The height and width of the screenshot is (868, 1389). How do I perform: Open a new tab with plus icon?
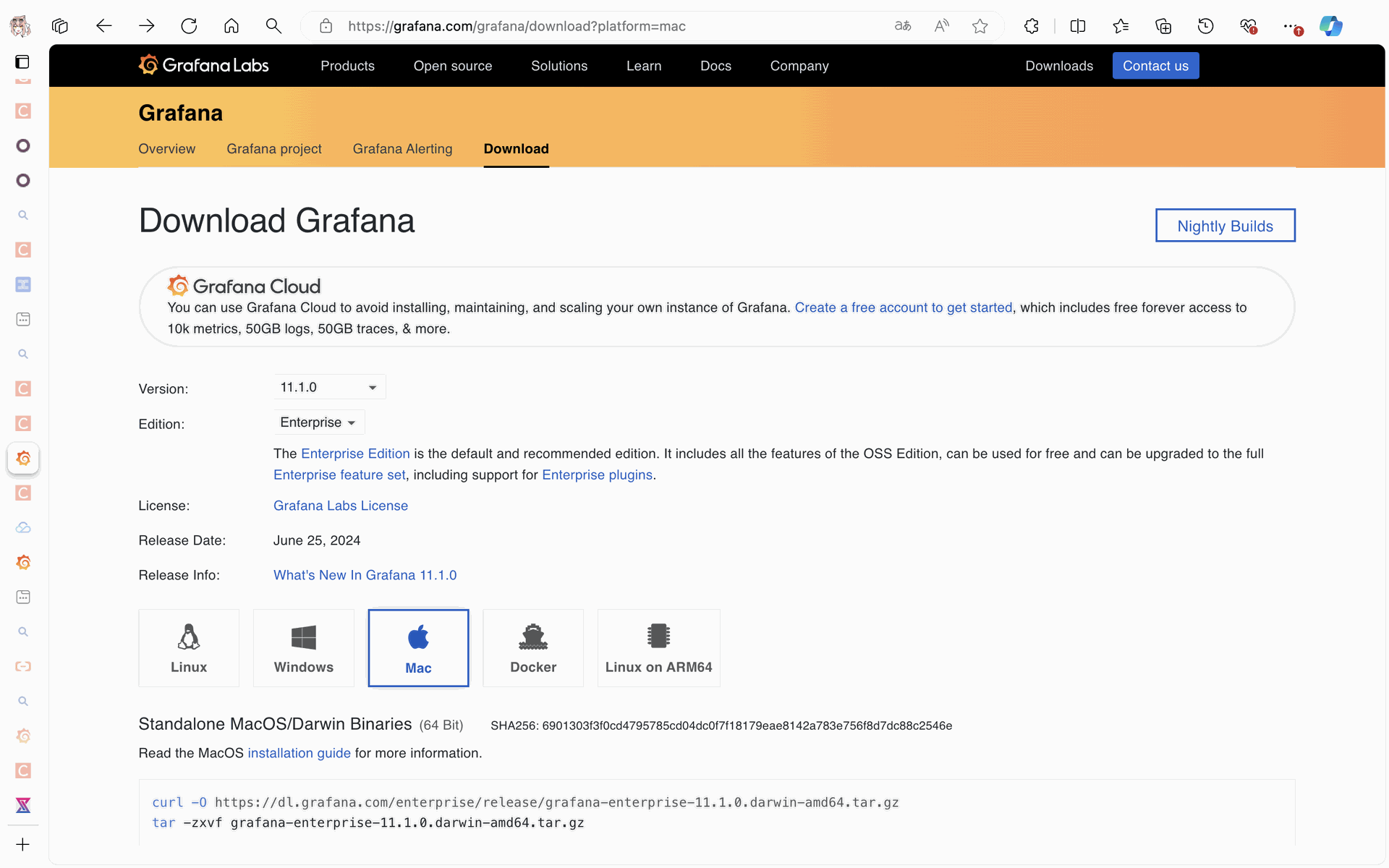pyautogui.click(x=23, y=844)
